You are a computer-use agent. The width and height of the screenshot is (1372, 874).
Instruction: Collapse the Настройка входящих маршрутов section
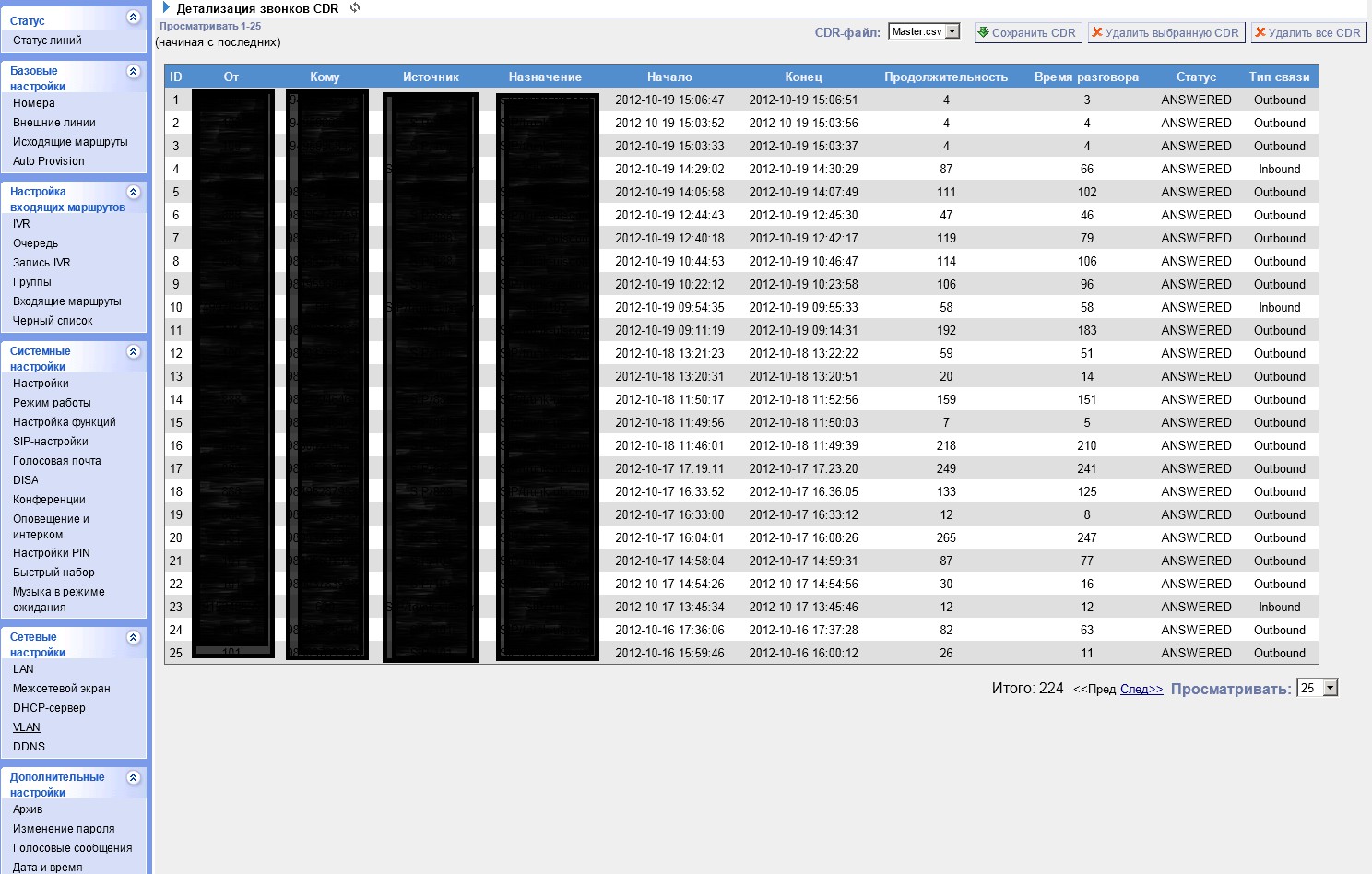click(134, 192)
